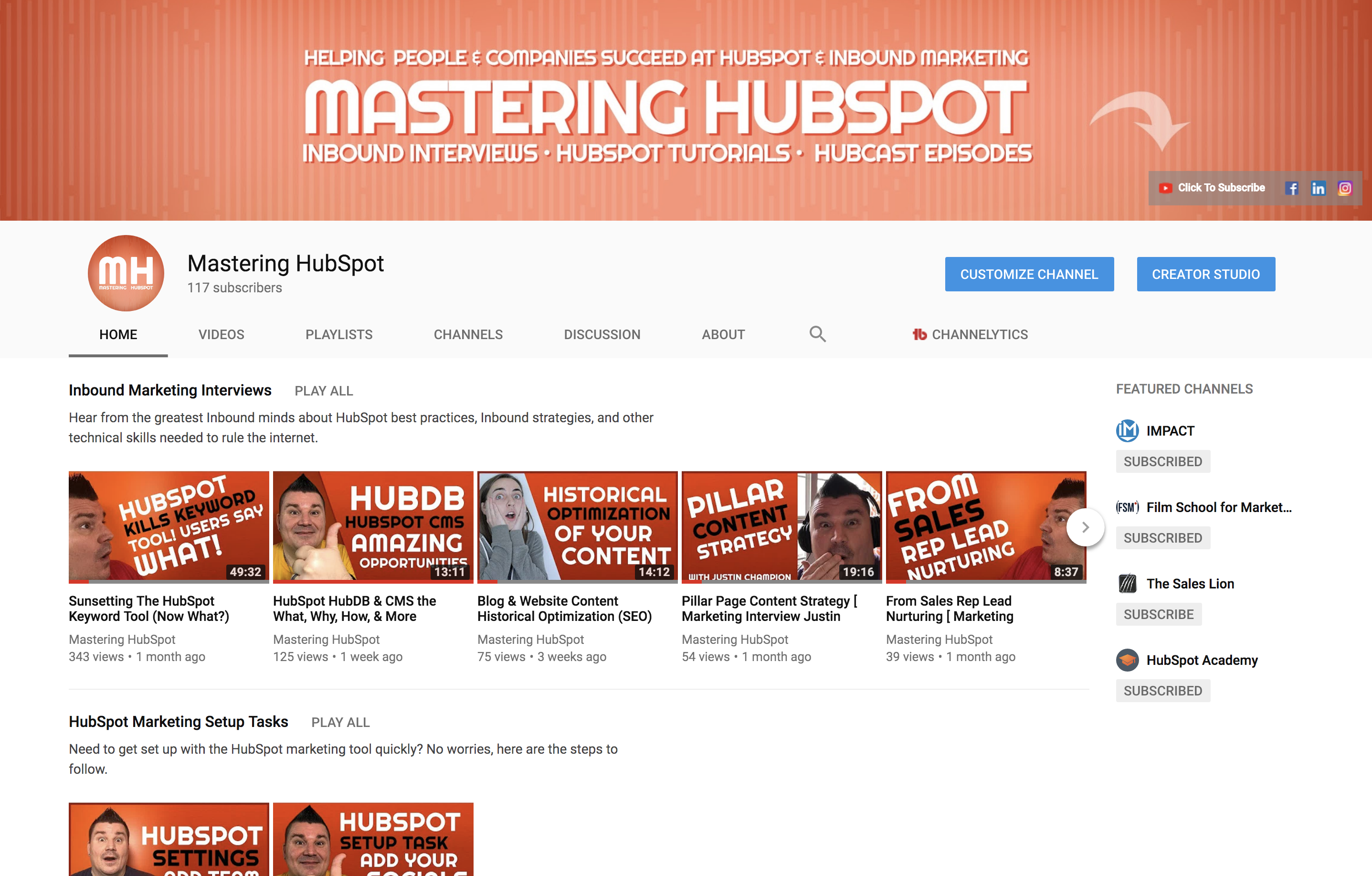Advance the video carousel with the next arrow

pos(1085,527)
